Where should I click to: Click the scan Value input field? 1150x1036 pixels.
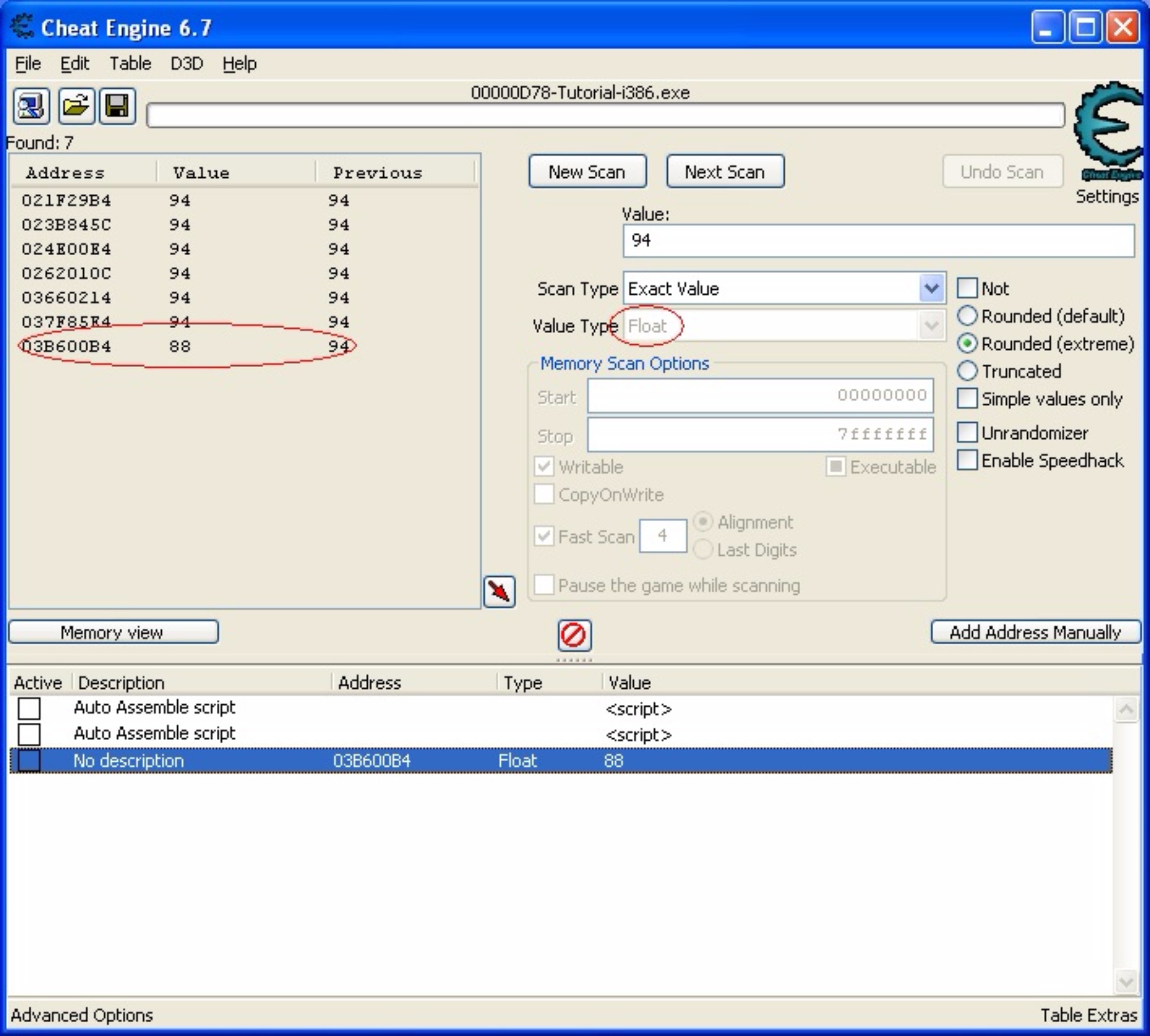tap(879, 241)
